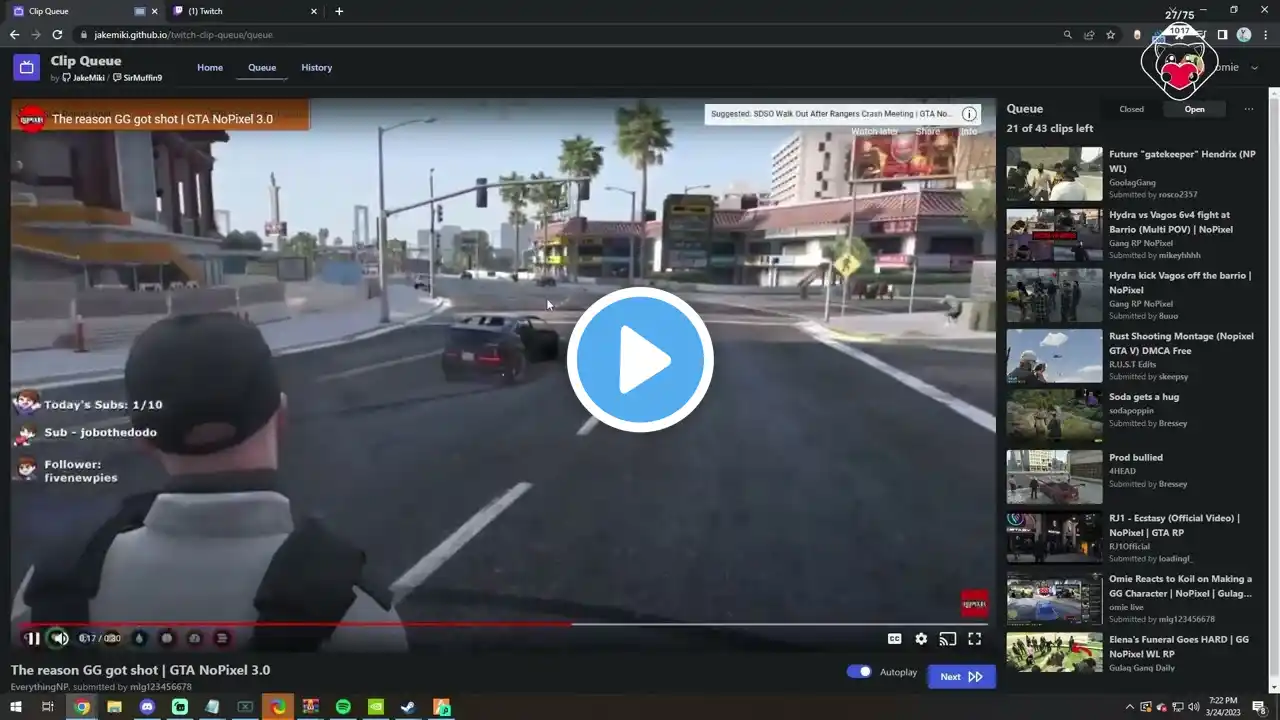The image size is (1280, 720).
Task: Switch to the Twitch browser tab
Action: (x=245, y=11)
